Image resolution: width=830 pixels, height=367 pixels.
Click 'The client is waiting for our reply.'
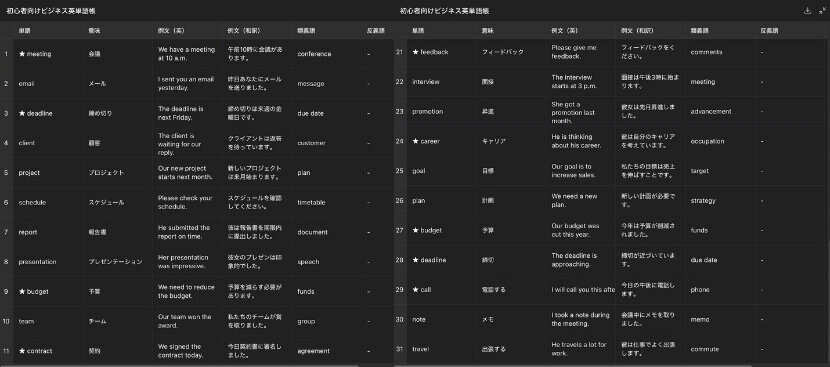coord(179,144)
